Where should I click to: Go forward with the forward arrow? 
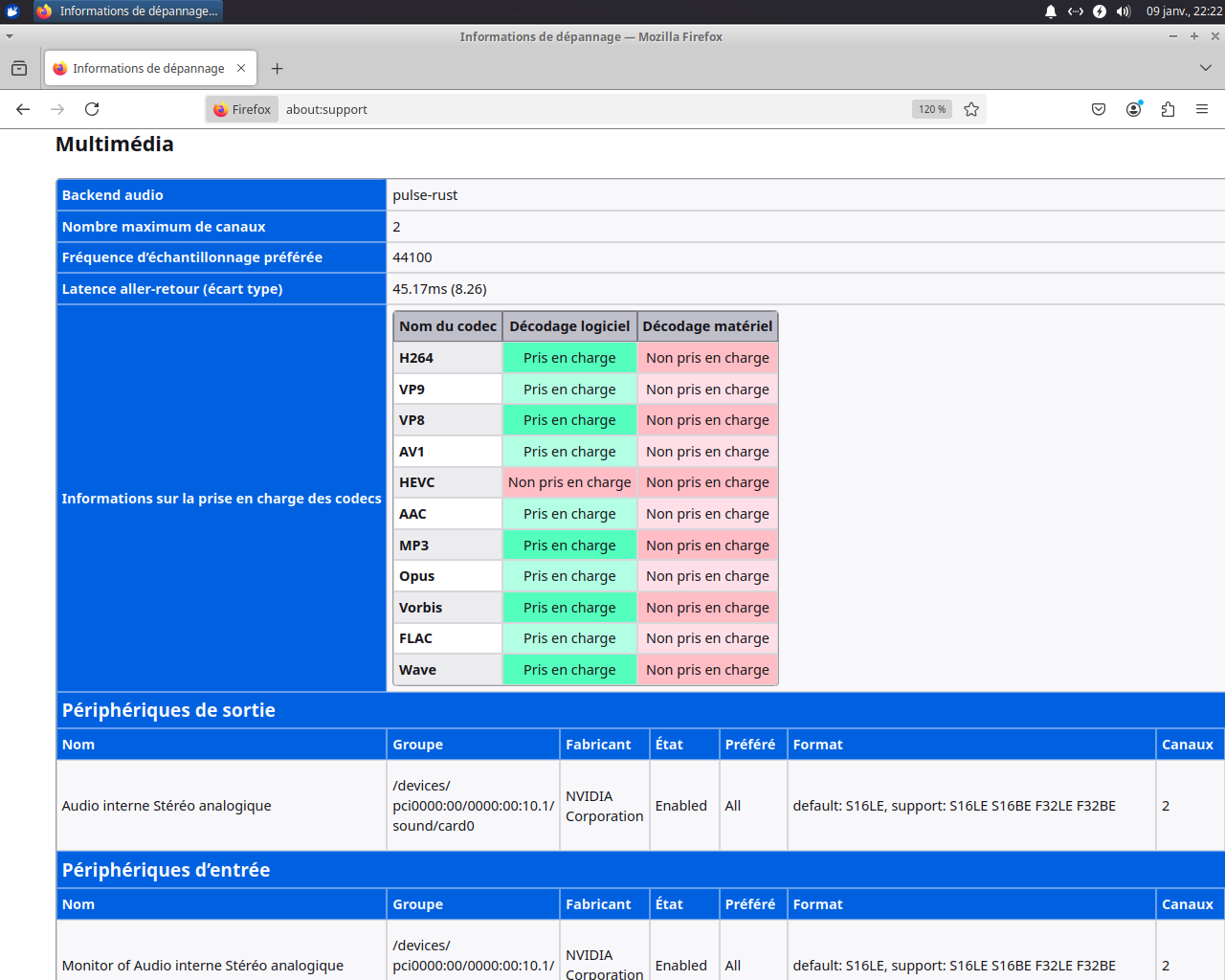(x=57, y=109)
